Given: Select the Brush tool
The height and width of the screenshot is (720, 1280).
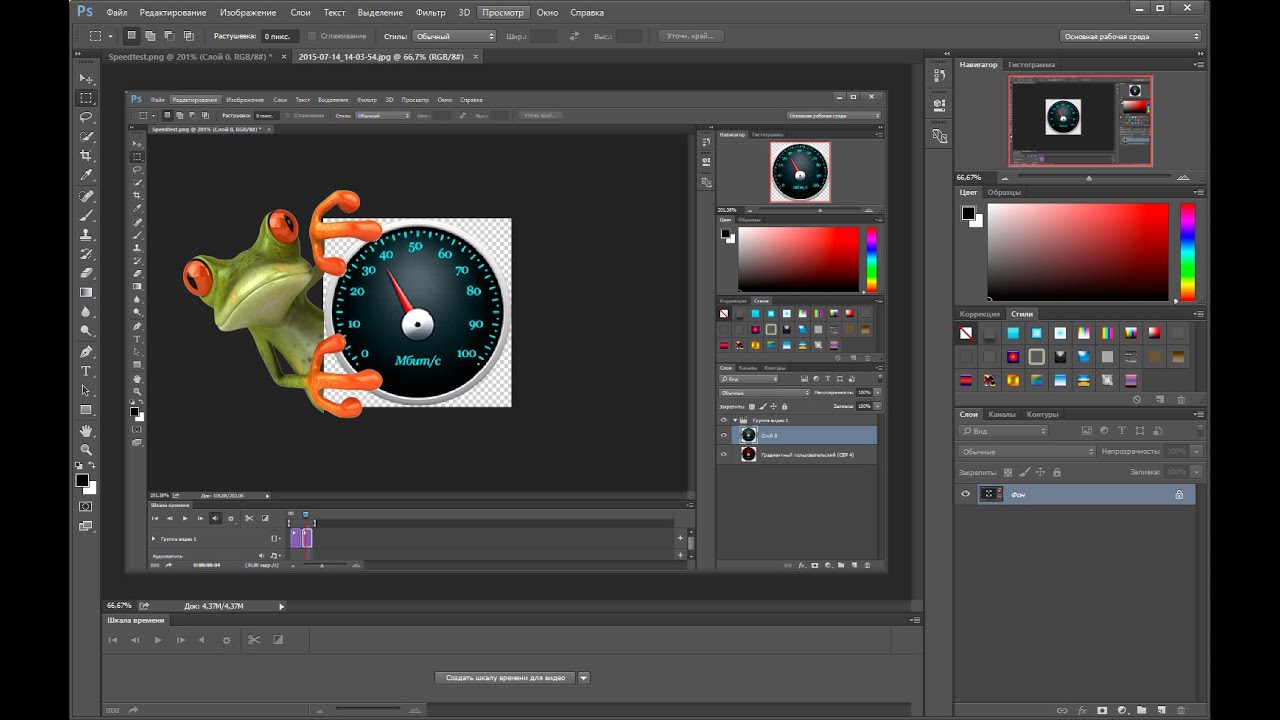Looking at the screenshot, I should (x=86, y=215).
